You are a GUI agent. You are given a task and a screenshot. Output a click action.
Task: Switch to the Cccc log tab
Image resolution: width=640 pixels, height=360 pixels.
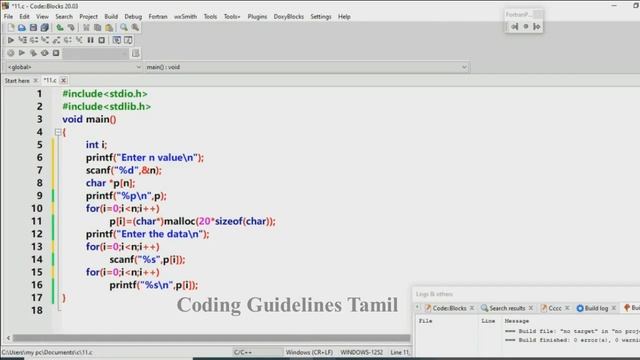(x=554, y=308)
